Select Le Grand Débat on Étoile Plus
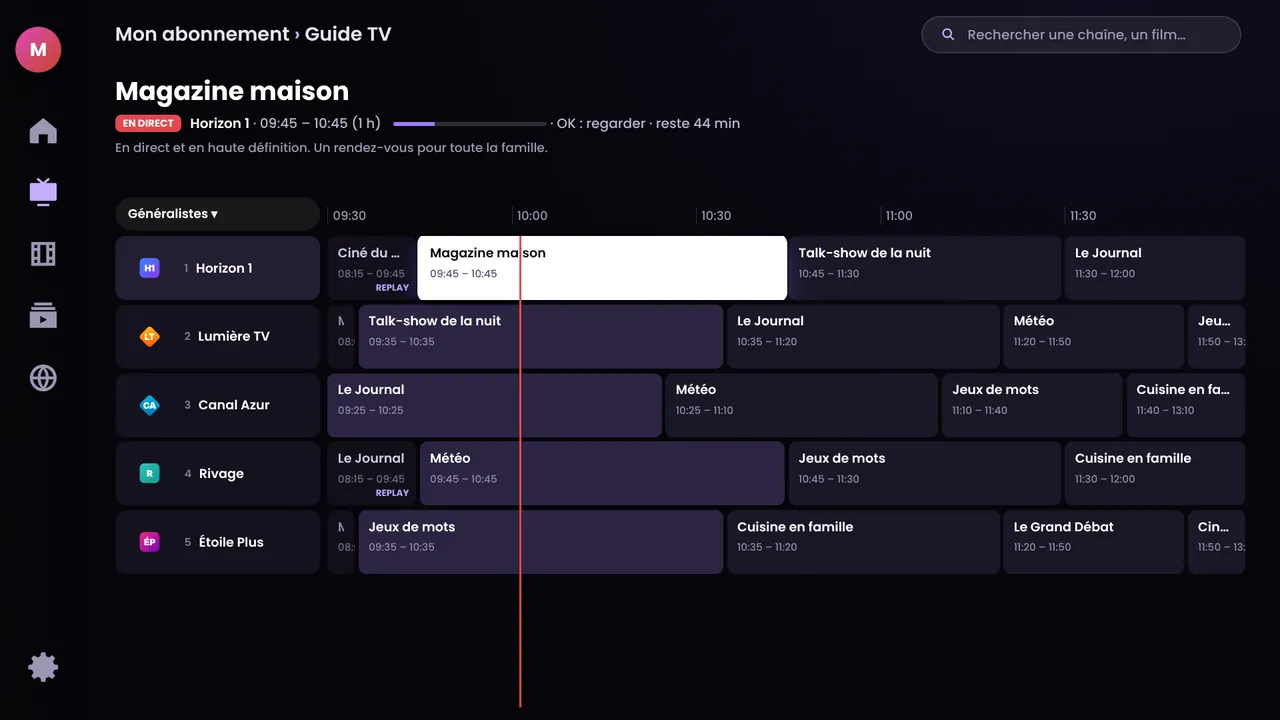 (x=1094, y=542)
